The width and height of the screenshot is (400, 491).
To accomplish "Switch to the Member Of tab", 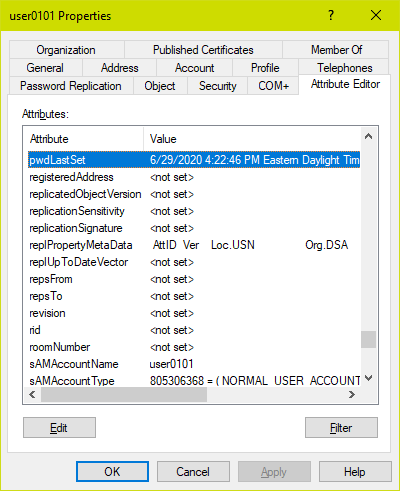I will (336, 50).
